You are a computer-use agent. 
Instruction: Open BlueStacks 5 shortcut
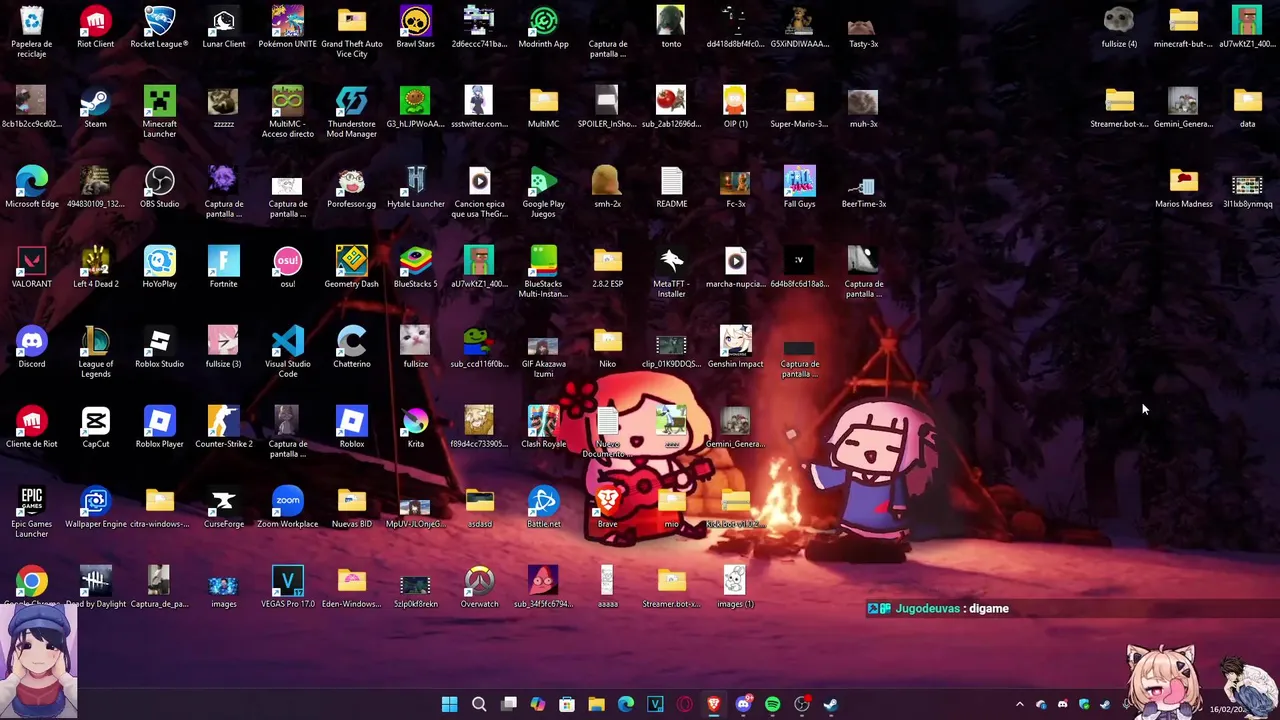[416, 267]
